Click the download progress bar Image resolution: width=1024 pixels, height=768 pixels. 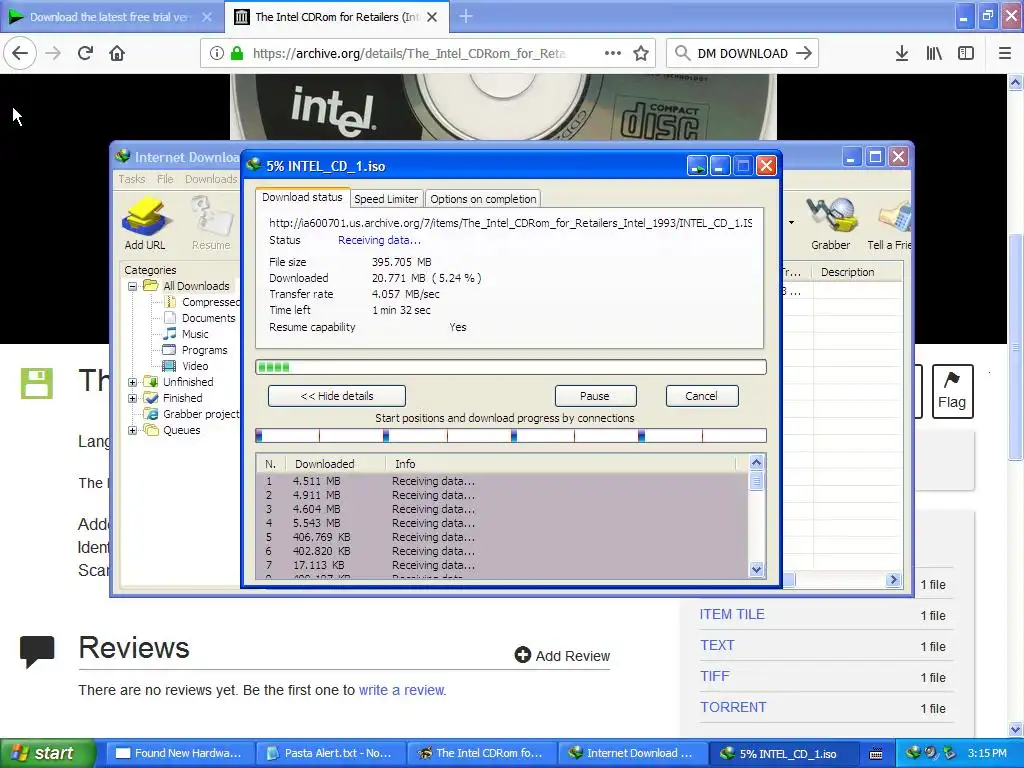point(511,367)
